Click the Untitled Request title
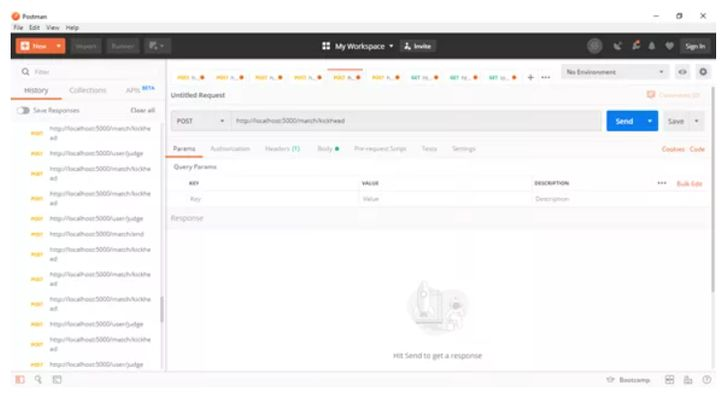Image resolution: width=720 pixels, height=396 pixels. pos(198,95)
